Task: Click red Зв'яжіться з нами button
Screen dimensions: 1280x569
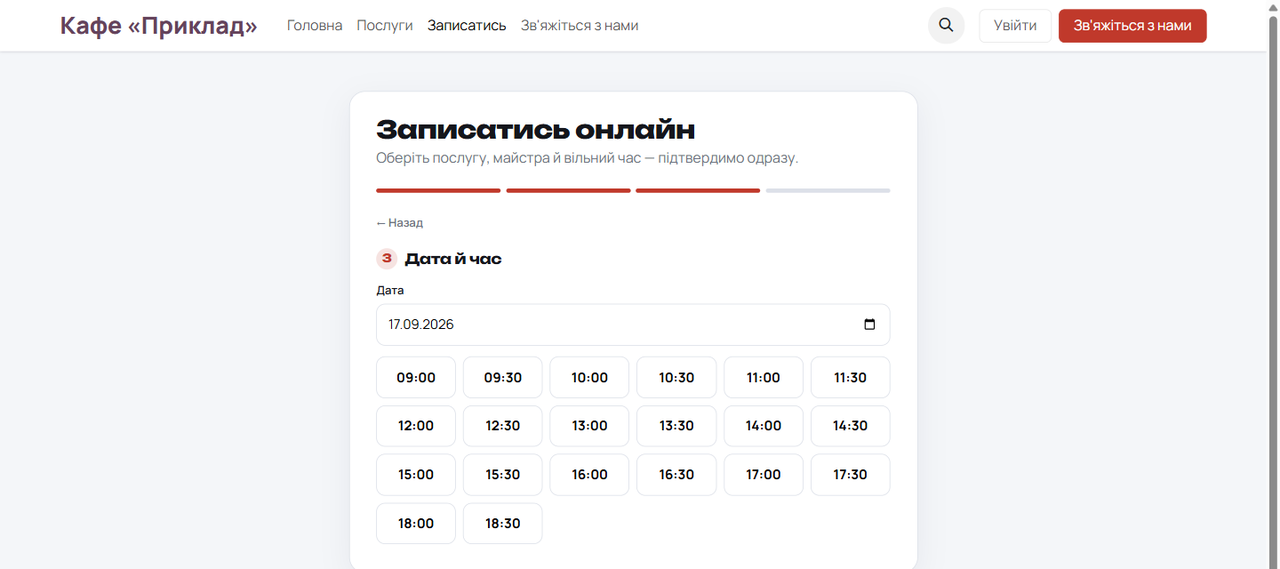Action: pos(1132,25)
